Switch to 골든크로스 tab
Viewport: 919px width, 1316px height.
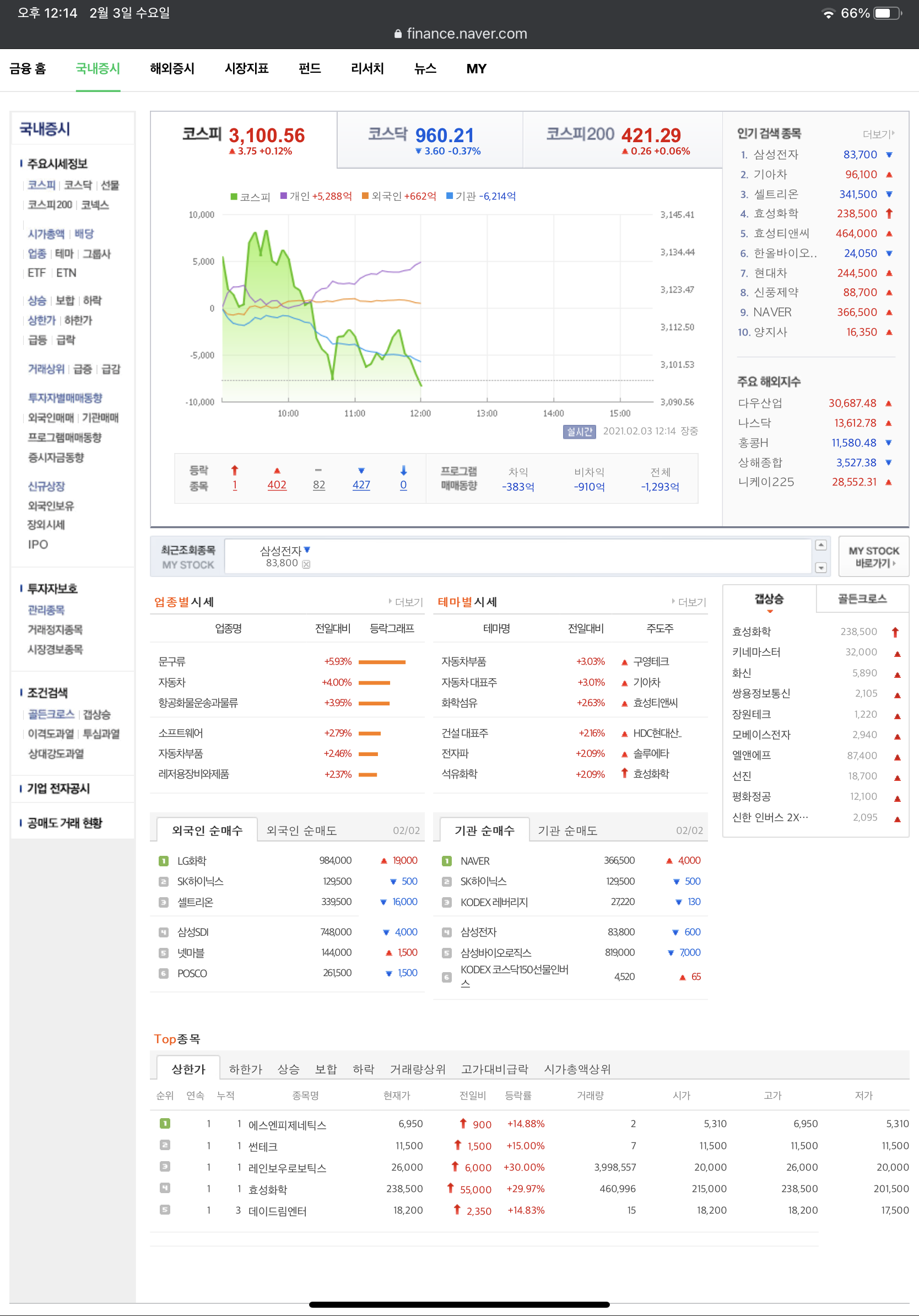coord(862,599)
